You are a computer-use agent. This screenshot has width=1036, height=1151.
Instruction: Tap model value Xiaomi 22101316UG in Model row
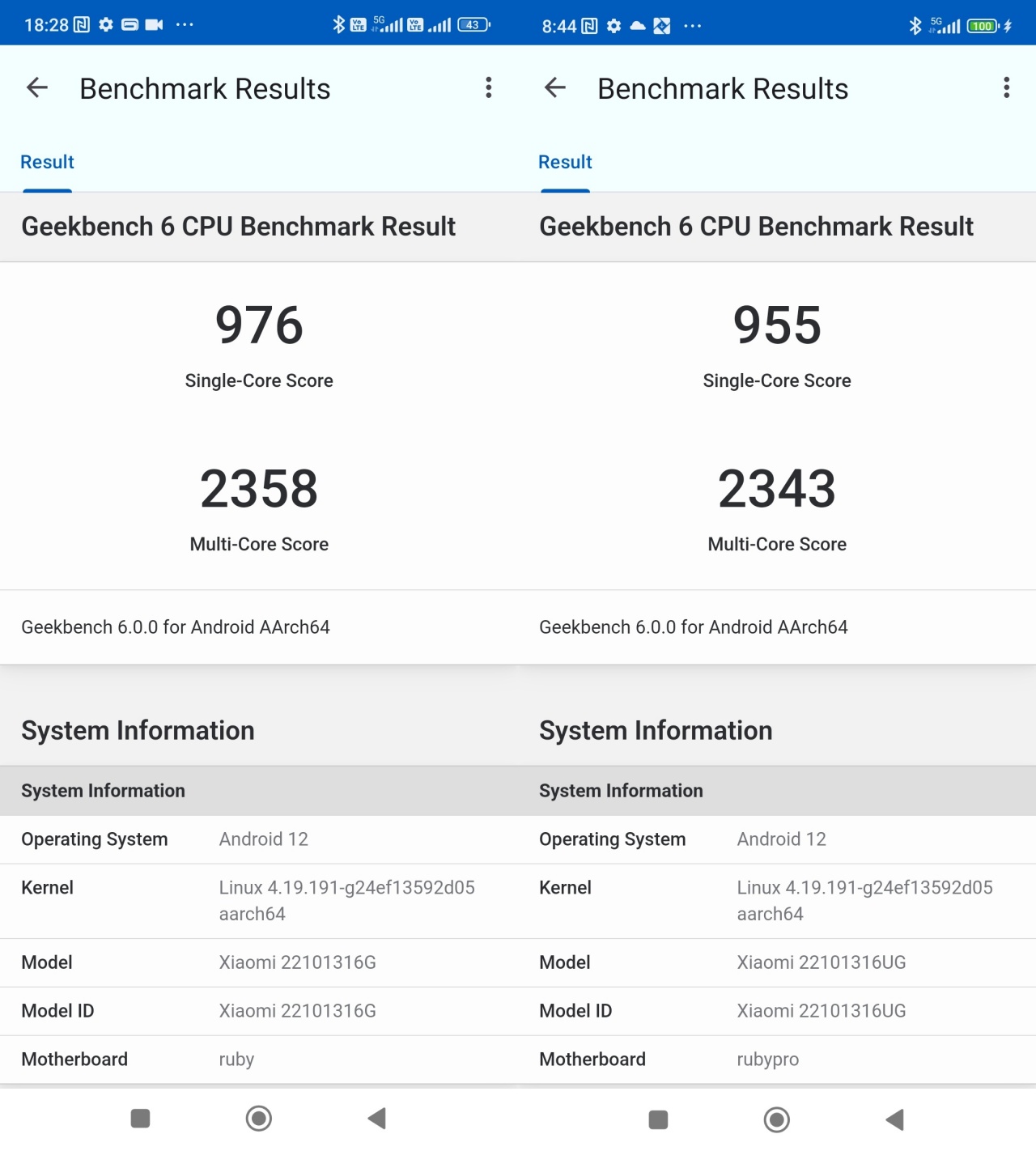click(822, 962)
